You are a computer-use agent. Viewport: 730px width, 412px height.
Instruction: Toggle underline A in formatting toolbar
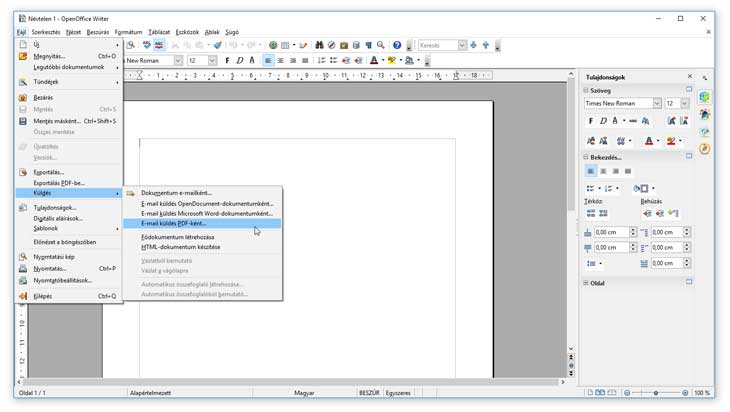coord(252,61)
